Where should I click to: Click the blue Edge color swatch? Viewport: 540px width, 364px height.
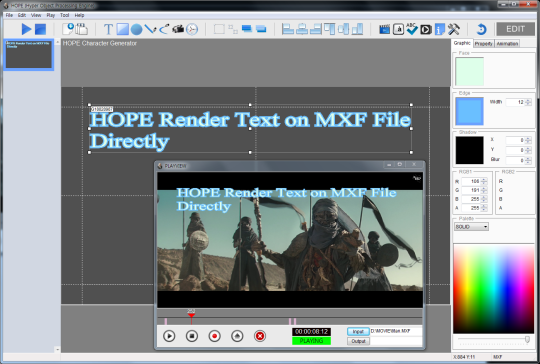[x=469, y=111]
